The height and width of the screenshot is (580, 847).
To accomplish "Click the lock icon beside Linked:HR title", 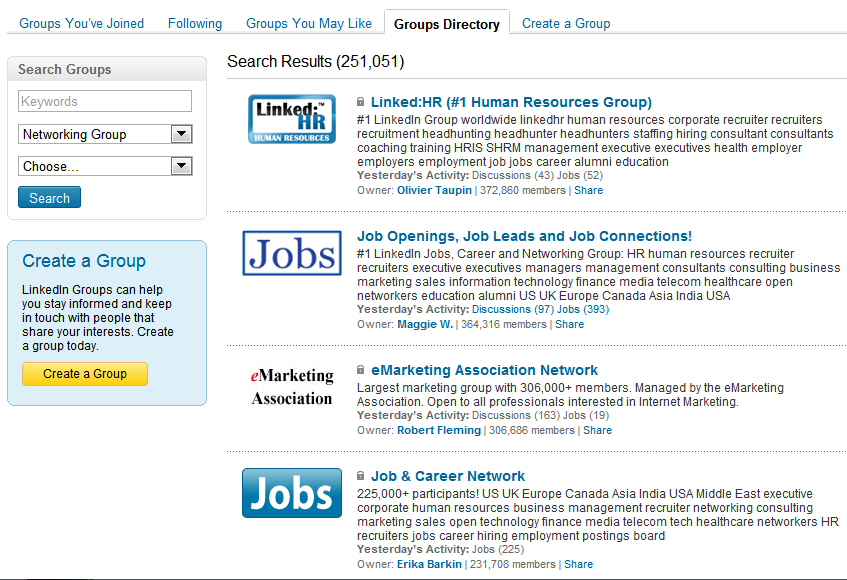I will click(x=361, y=102).
